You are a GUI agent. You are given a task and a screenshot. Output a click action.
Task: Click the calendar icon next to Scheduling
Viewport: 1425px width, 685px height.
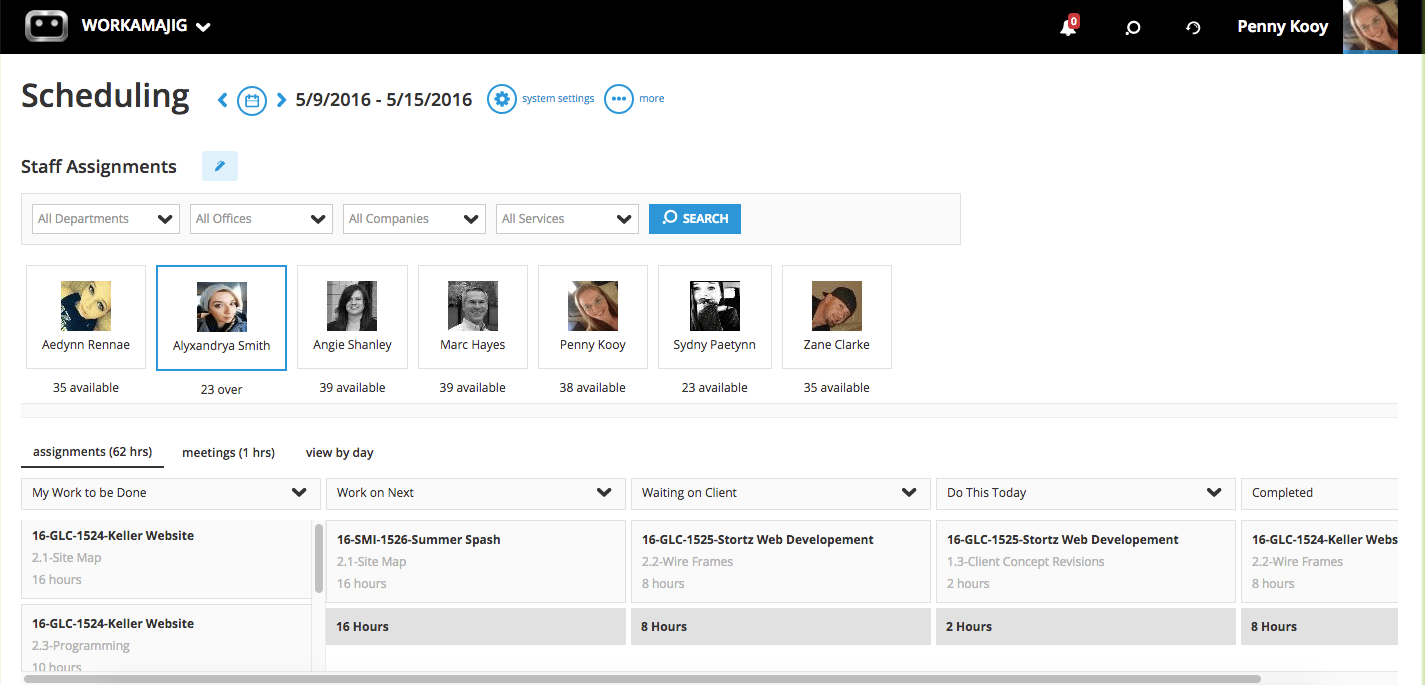(251, 99)
